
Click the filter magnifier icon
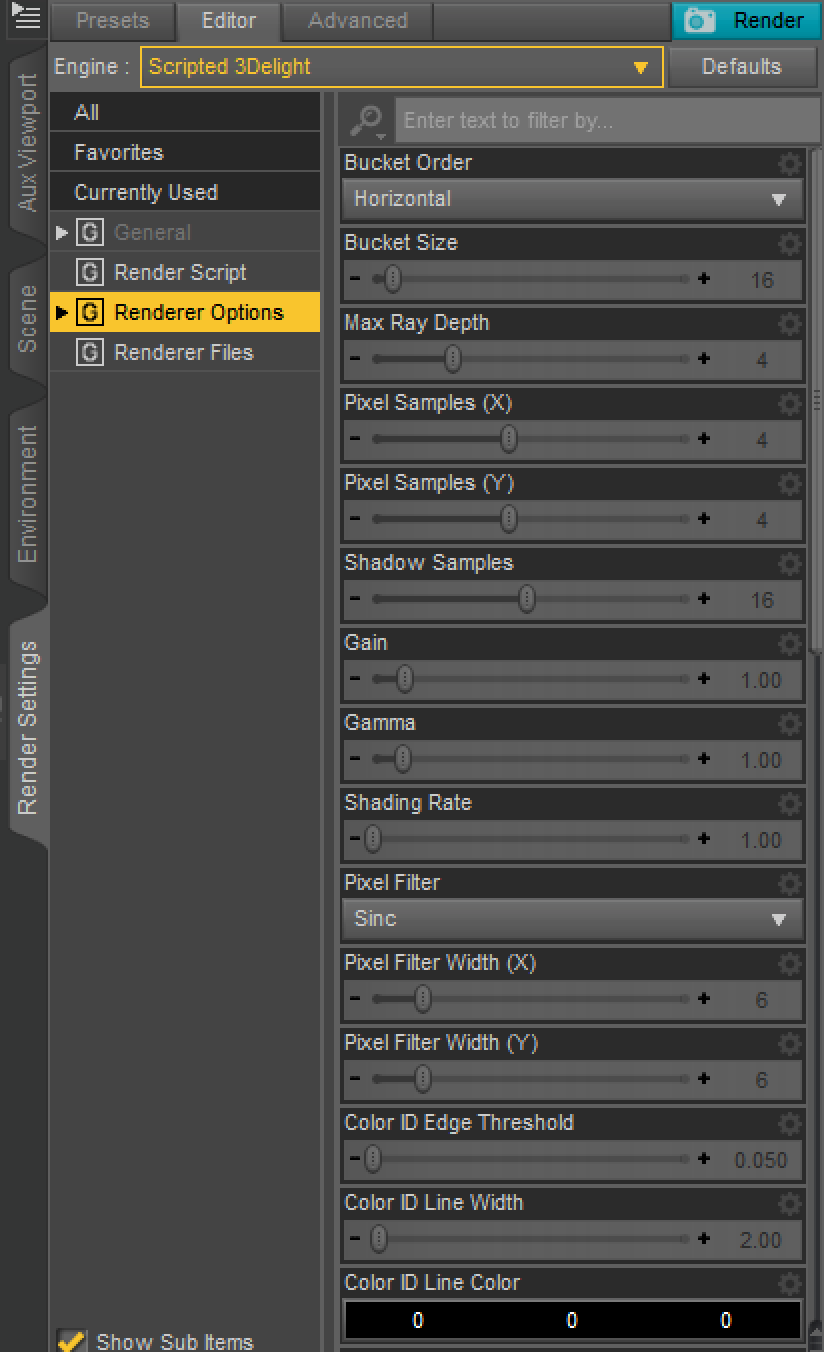(367, 121)
